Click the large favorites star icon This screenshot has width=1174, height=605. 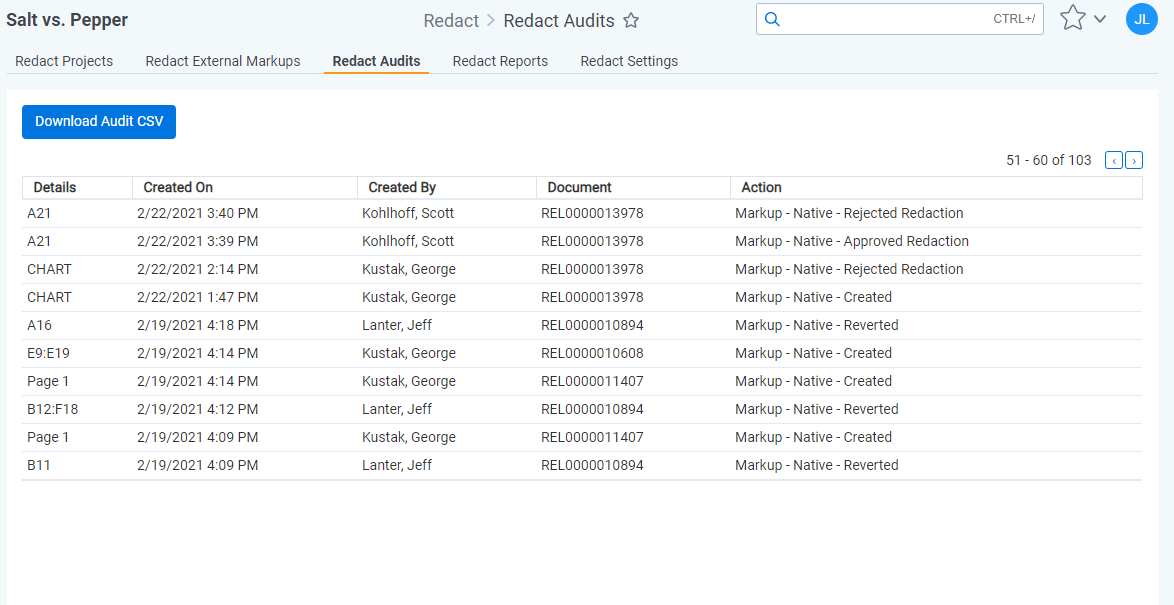pyautogui.click(x=1073, y=19)
